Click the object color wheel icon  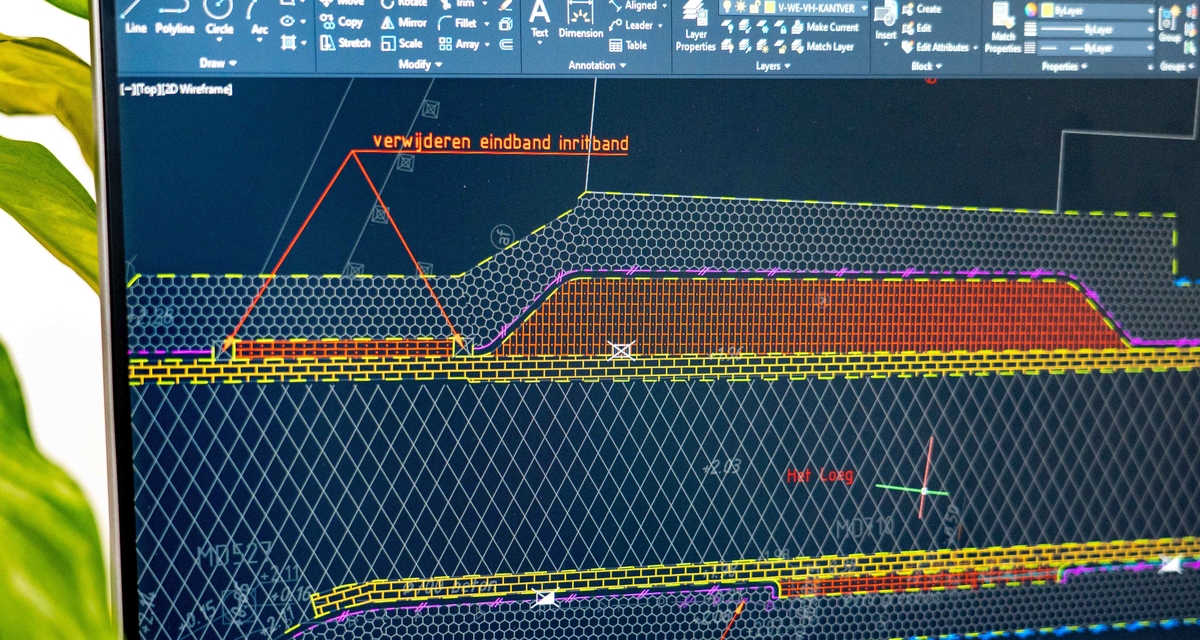pos(1030,10)
